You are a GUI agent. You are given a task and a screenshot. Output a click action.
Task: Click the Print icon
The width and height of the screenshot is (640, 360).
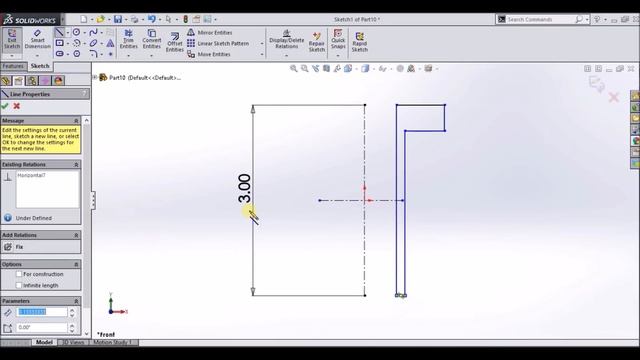tap(134, 19)
